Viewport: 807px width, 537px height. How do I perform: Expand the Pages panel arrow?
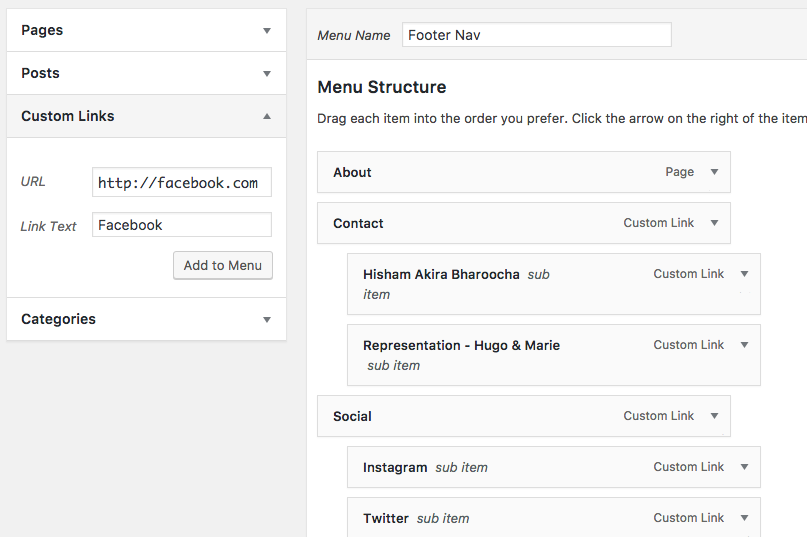(267, 30)
